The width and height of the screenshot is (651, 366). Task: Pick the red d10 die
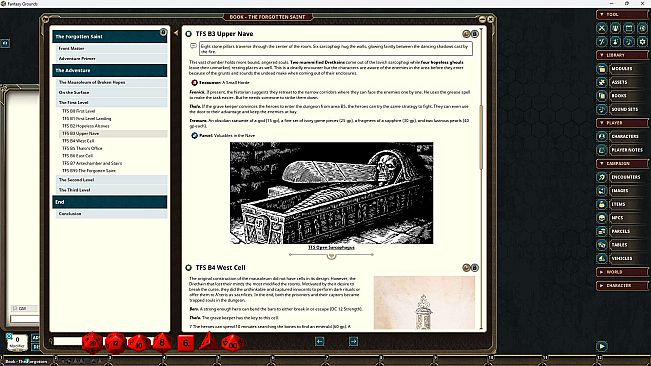coord(139,343)
